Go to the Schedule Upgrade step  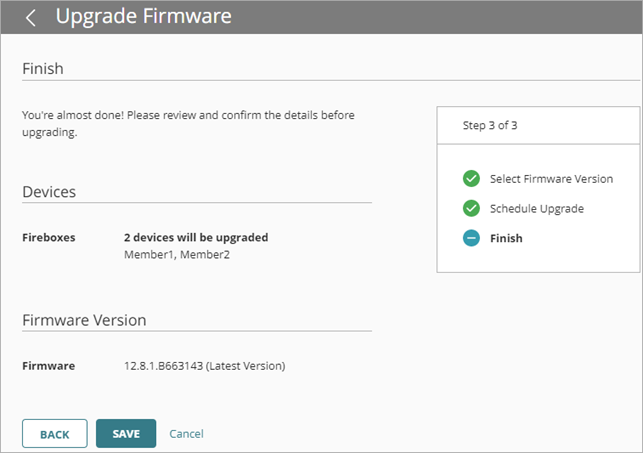(x=536, y=209)
